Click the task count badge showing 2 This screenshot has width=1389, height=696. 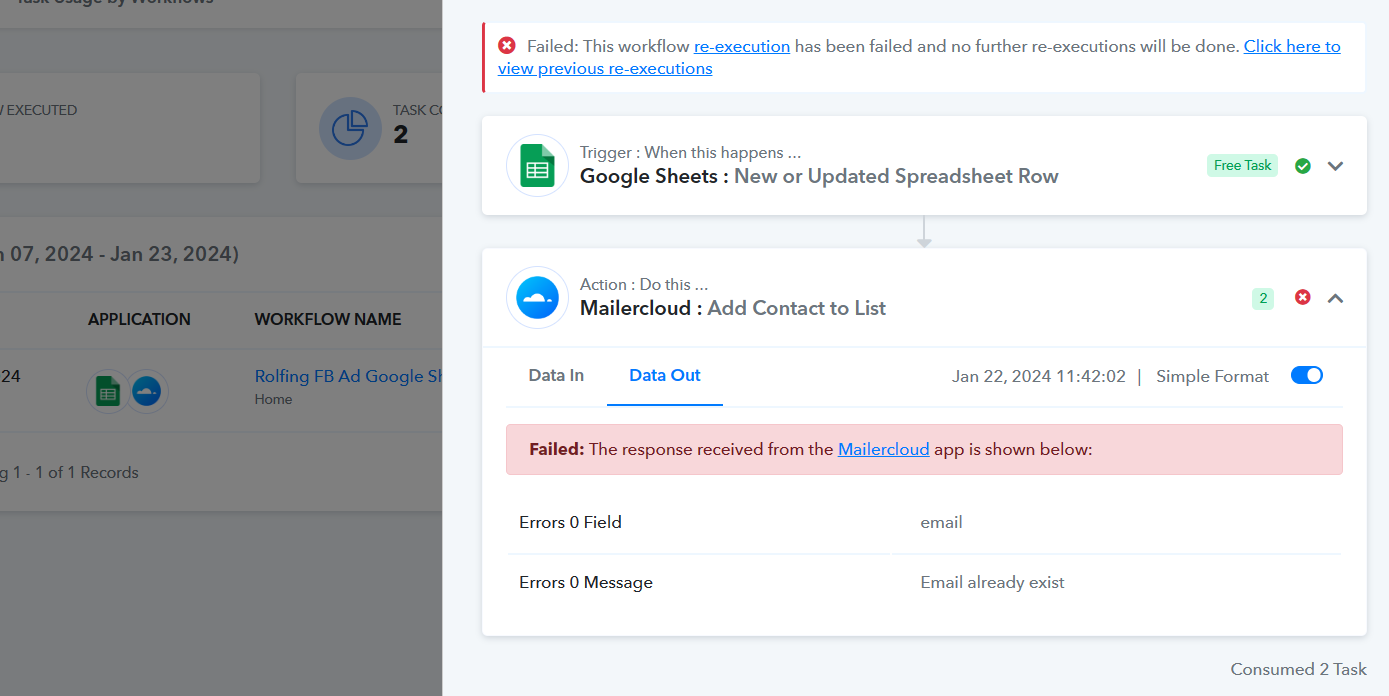click(x=1263, y=298)
